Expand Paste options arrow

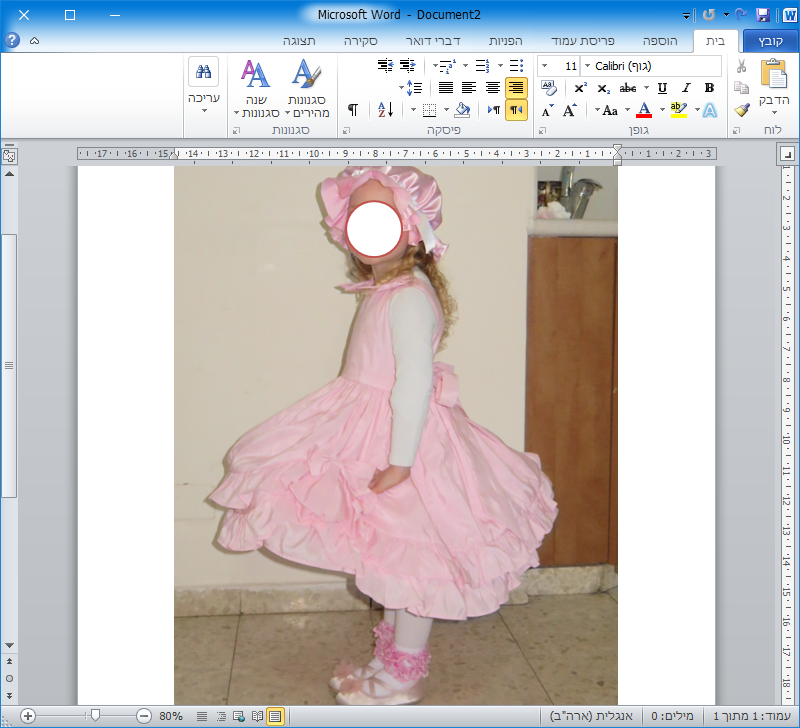(774, 113)
